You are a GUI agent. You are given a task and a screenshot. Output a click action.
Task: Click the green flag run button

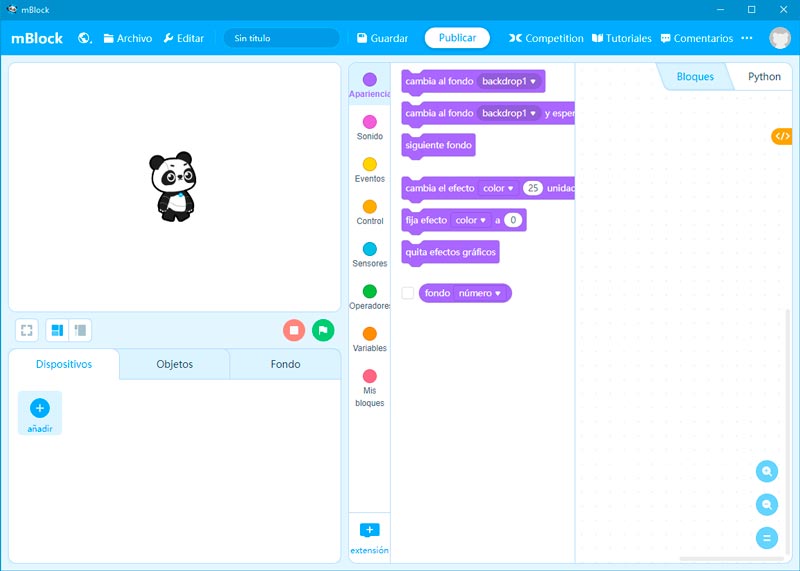323,330
